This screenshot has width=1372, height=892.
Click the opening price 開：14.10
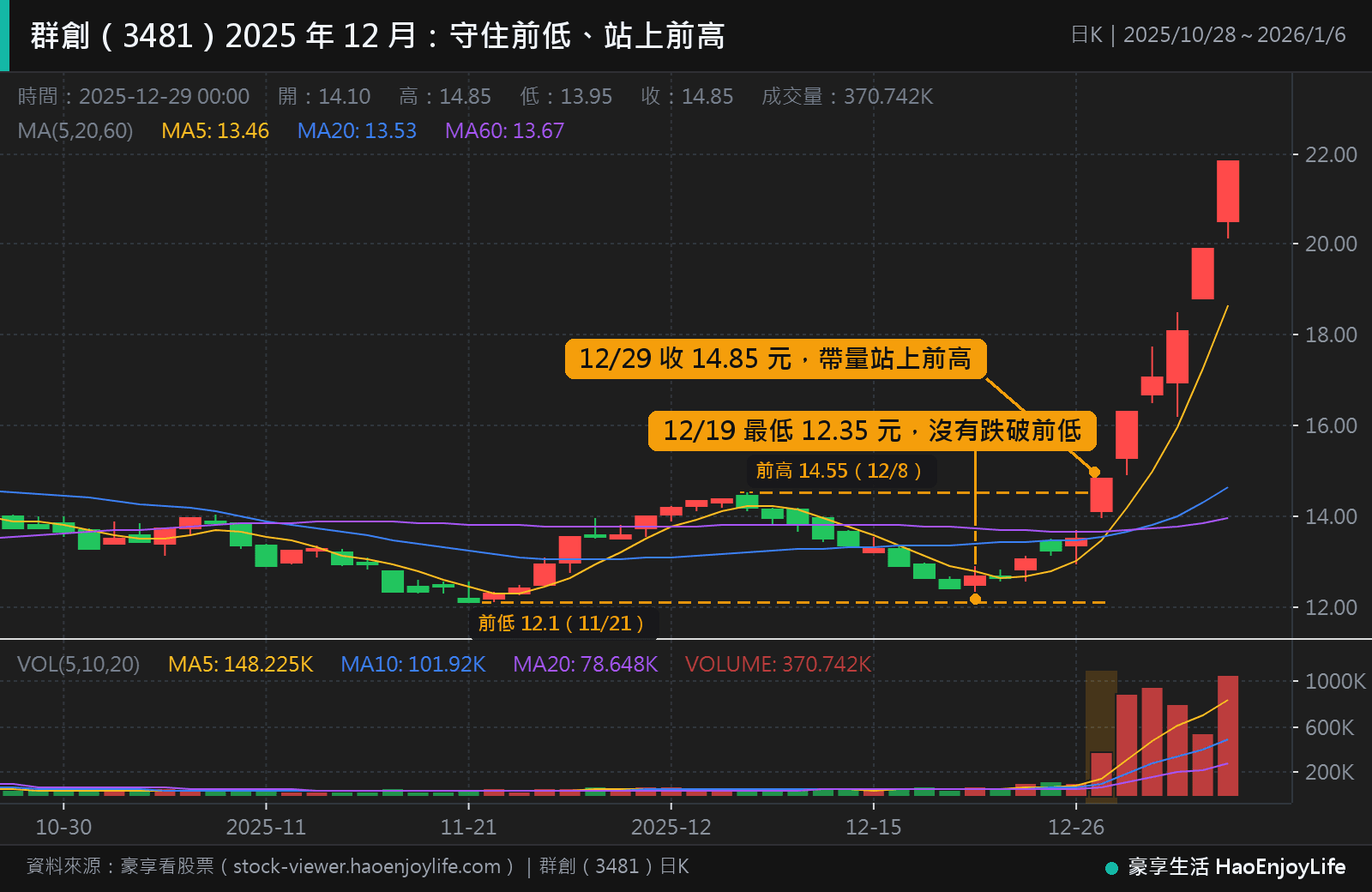324,96
